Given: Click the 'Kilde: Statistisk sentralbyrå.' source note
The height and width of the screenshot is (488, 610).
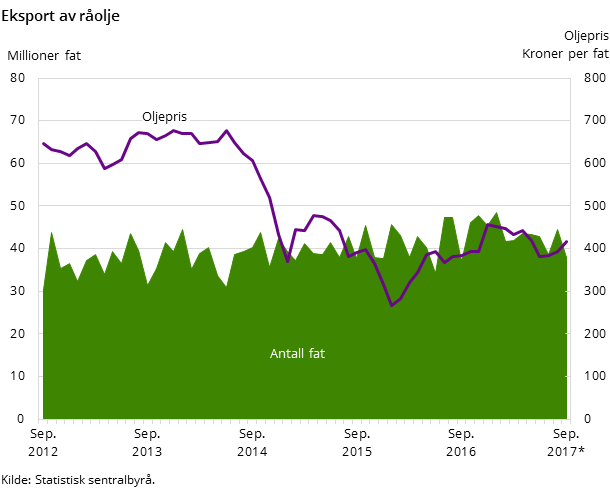Looking at the screenshot, I should tap(78, 479).
